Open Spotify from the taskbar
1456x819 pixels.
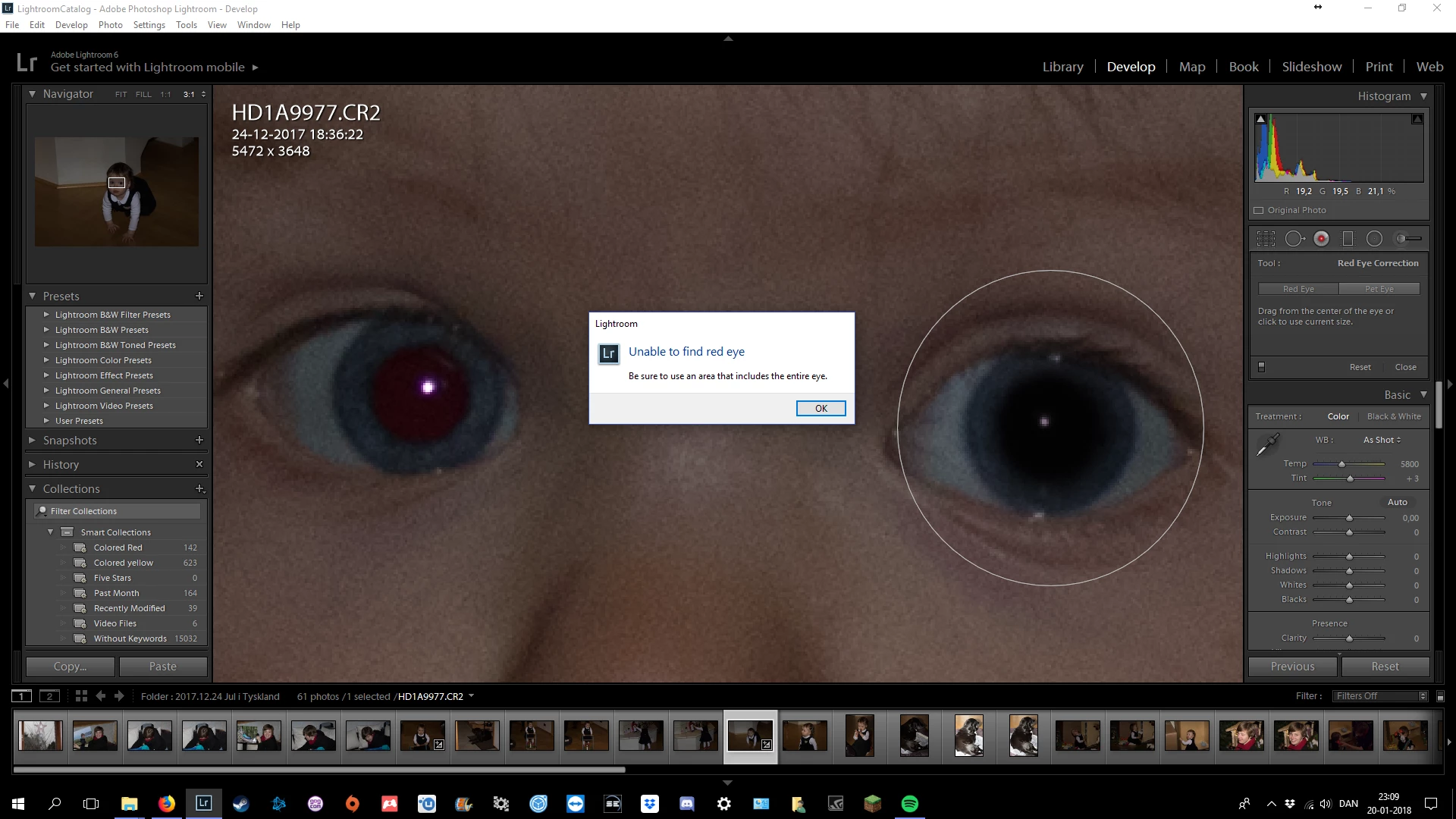point(909,804)
